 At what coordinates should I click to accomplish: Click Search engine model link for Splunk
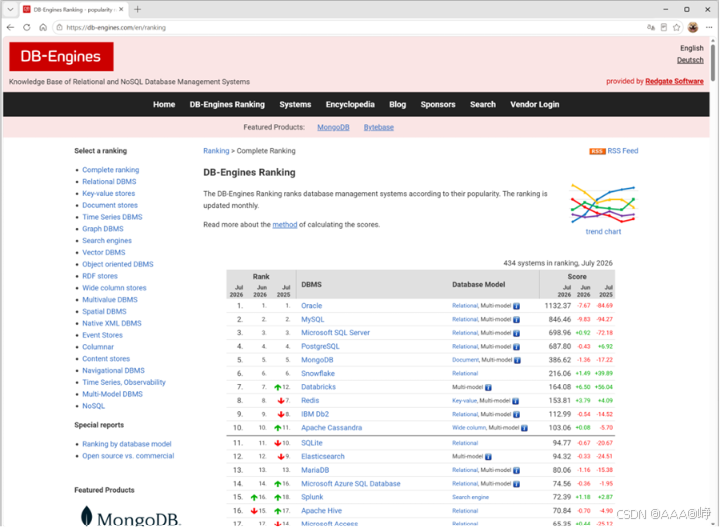[471, 497]
